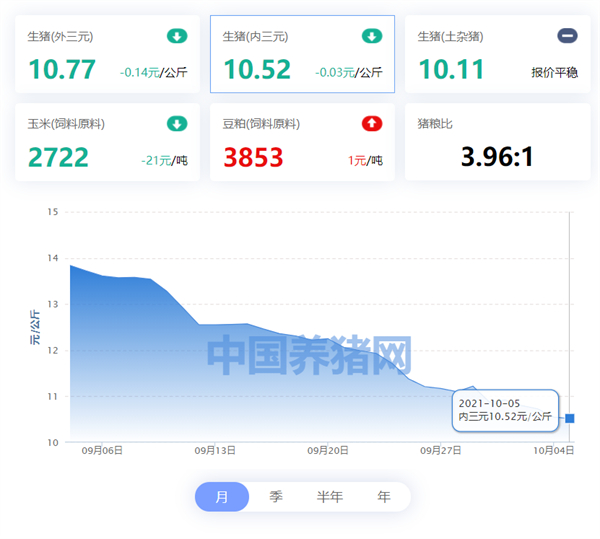Click the down arrow icon on 生猪(外三元) card
The image size is (600, 539).
point(177,36)
